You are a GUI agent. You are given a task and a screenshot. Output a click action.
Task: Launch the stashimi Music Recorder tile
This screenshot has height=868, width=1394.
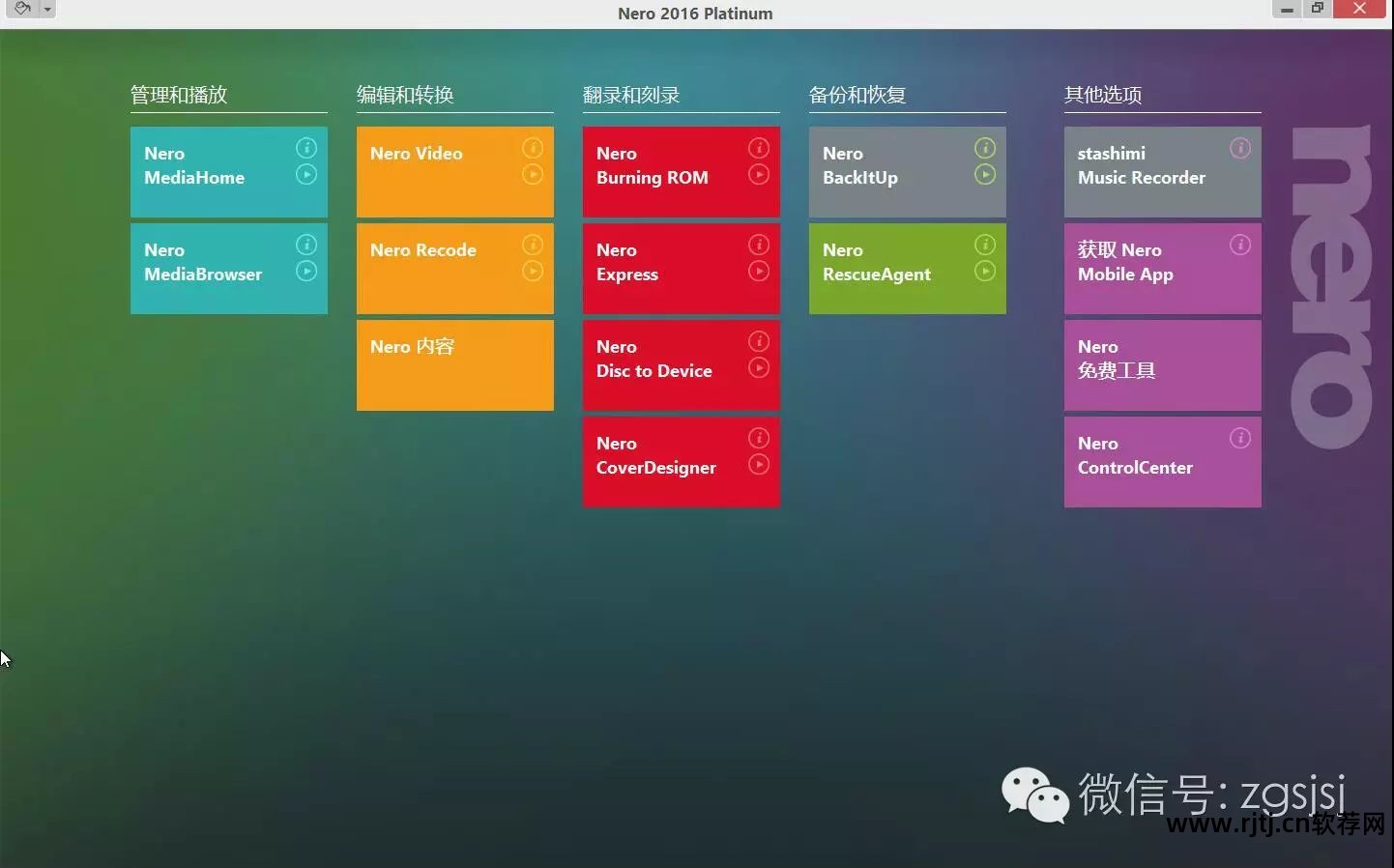point(1163,172)
